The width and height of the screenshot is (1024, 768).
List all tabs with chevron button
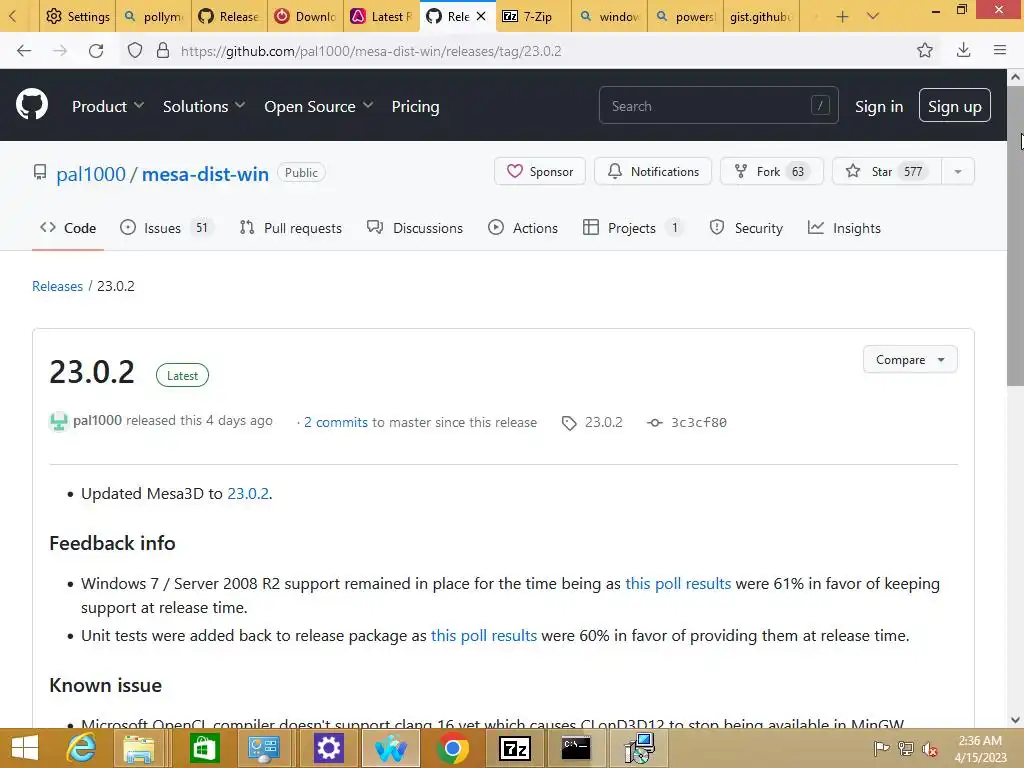[873, 16]
